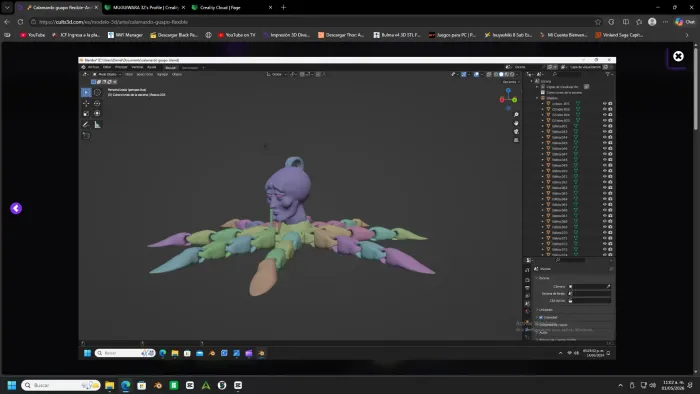Show hidden system tray icons
The width and height of the screenshot is (700, 394).
(620, 385)
